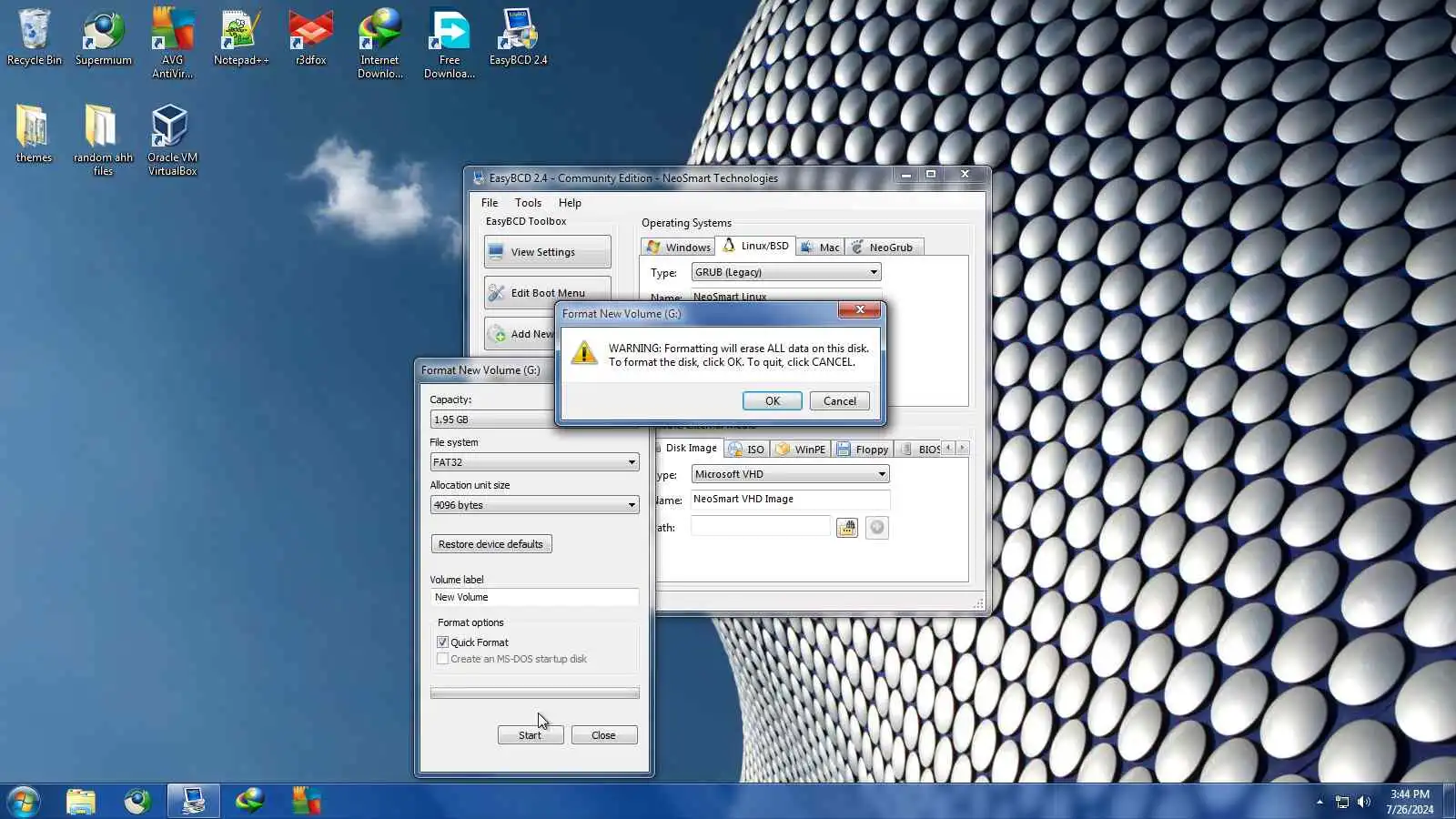Launch EasyBCD 2.4 desktop shortcut
The image size is (1456, 819).
point(519,37)
